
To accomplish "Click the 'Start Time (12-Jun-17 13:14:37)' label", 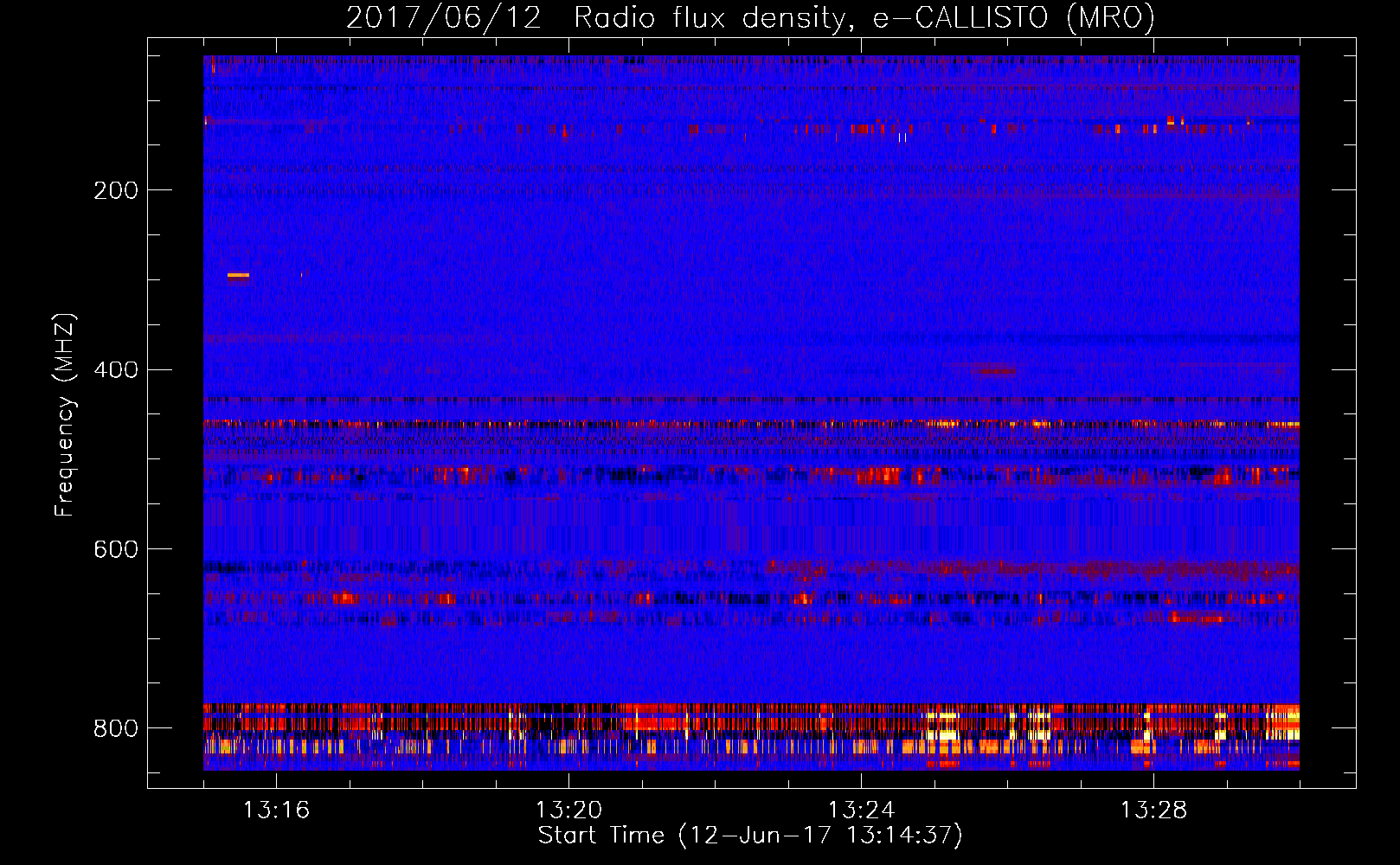I will [750, 836].
